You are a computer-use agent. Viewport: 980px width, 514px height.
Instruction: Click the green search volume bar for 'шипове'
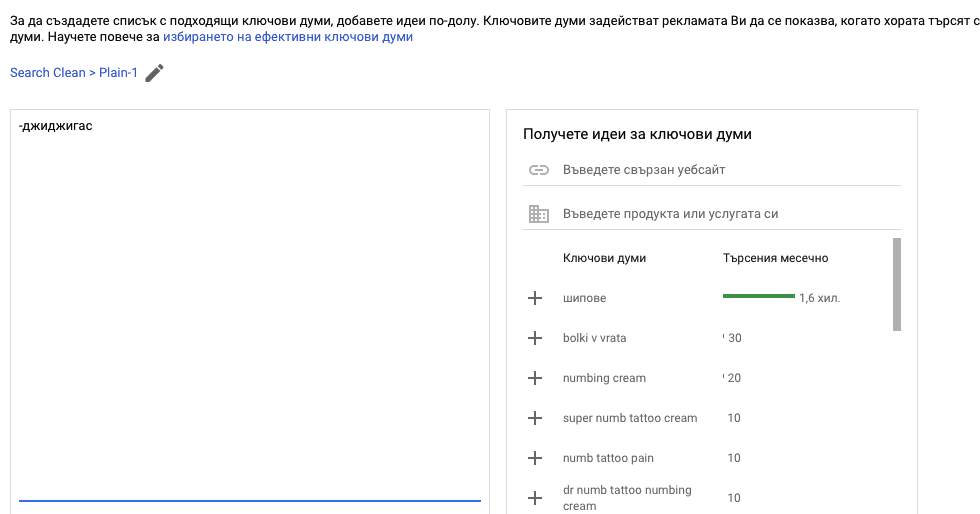click(x=758, y=296)
